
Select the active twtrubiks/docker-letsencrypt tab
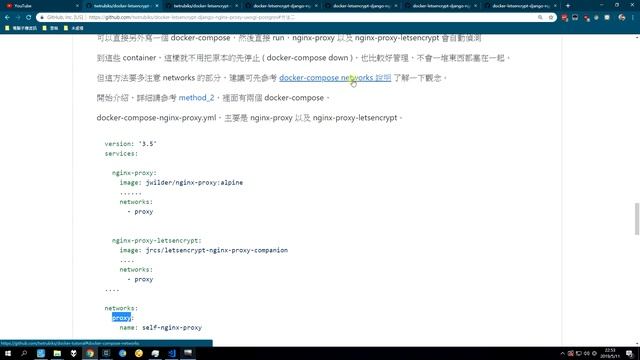pyautogui.click(x=121, y=6)
